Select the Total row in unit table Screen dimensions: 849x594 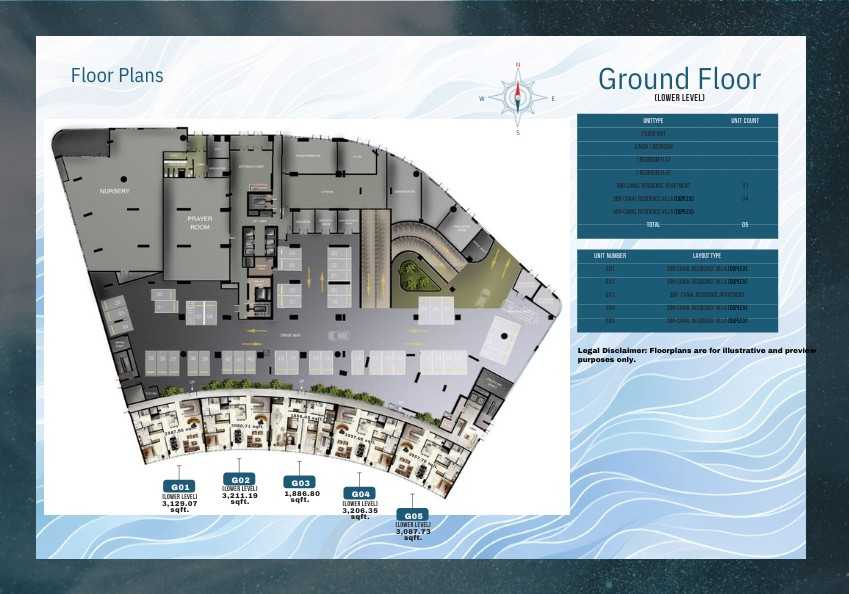pyautogui.click(x=652, y=225)
